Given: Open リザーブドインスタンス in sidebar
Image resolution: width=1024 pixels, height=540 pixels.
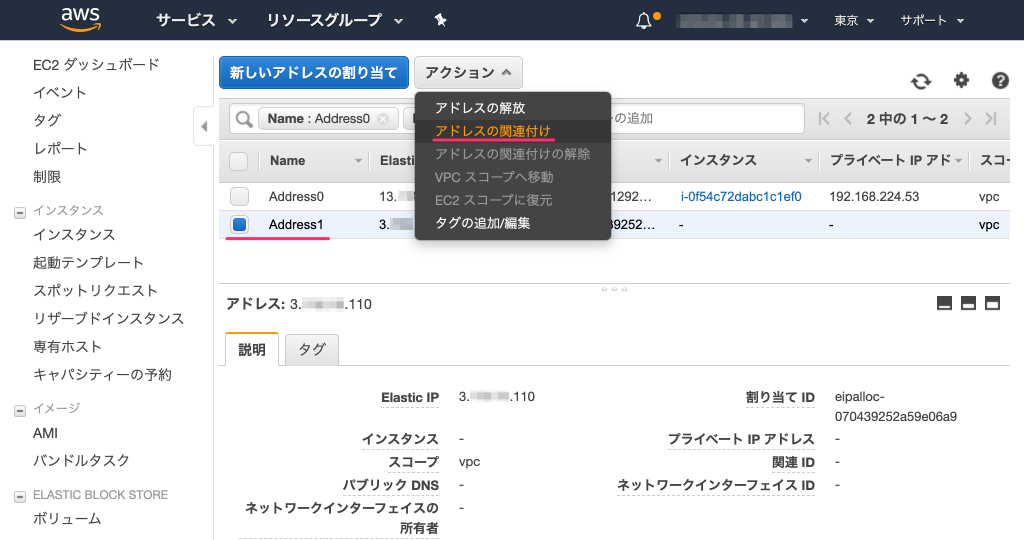Looking at the screenshot, I should (108, 319).
